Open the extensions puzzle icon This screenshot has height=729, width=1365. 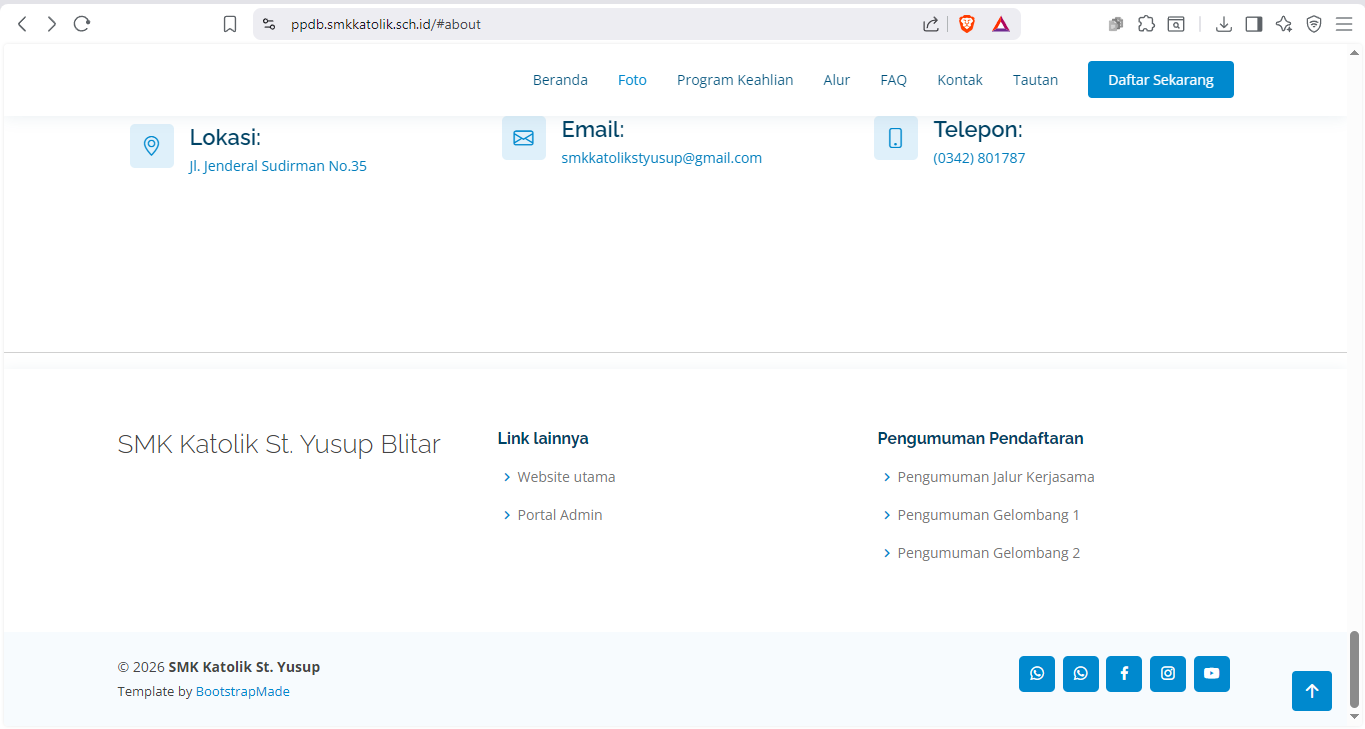[x=1147, y=24]
